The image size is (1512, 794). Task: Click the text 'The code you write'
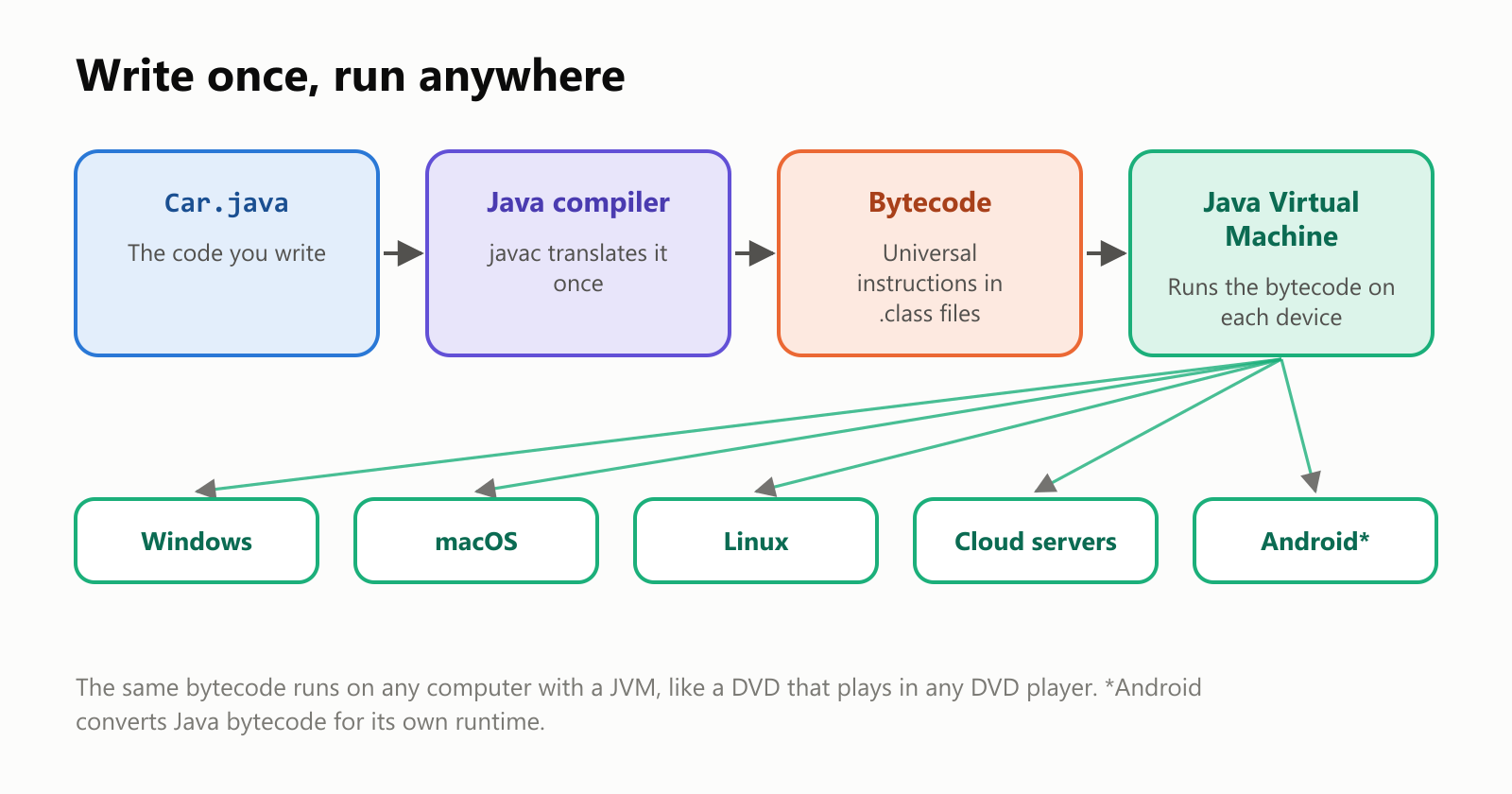[x=227, y=253]
